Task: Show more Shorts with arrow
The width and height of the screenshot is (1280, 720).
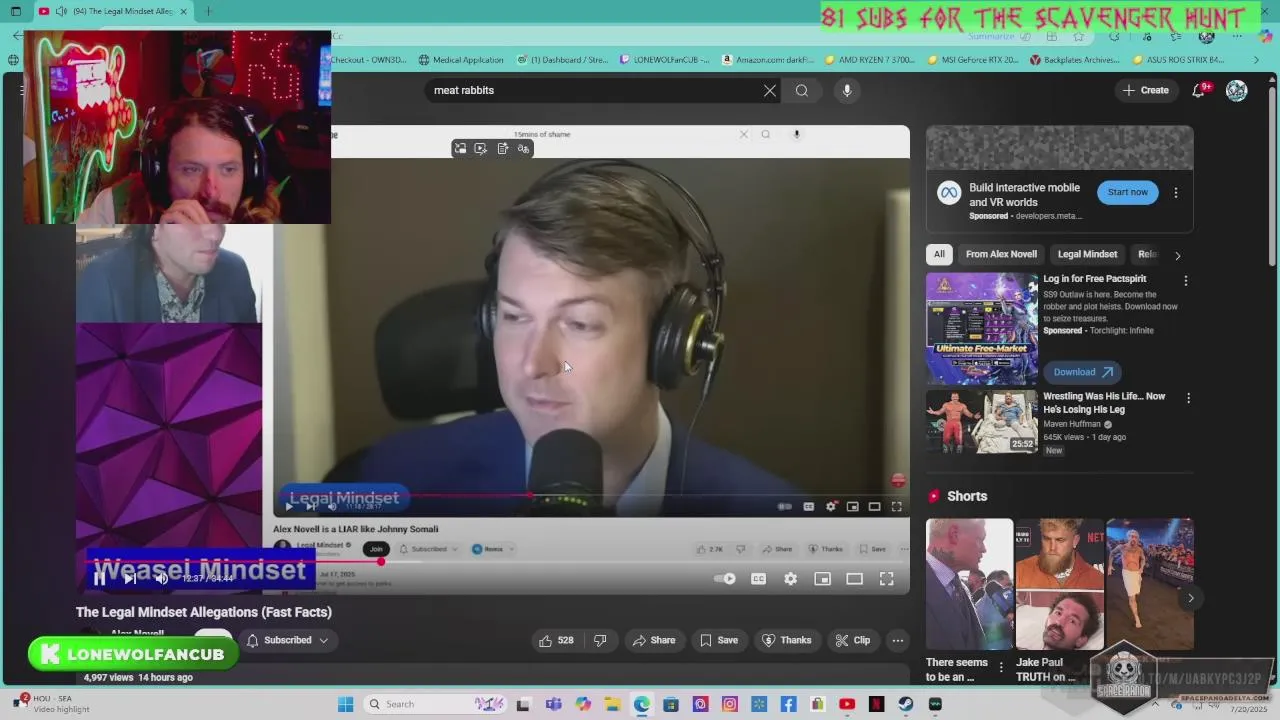Action: coord(1190,598)
